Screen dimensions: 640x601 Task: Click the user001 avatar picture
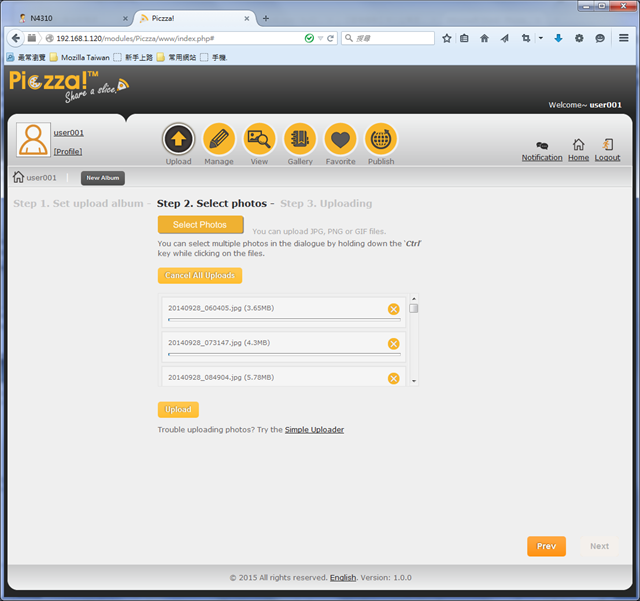tap(33, 140)
